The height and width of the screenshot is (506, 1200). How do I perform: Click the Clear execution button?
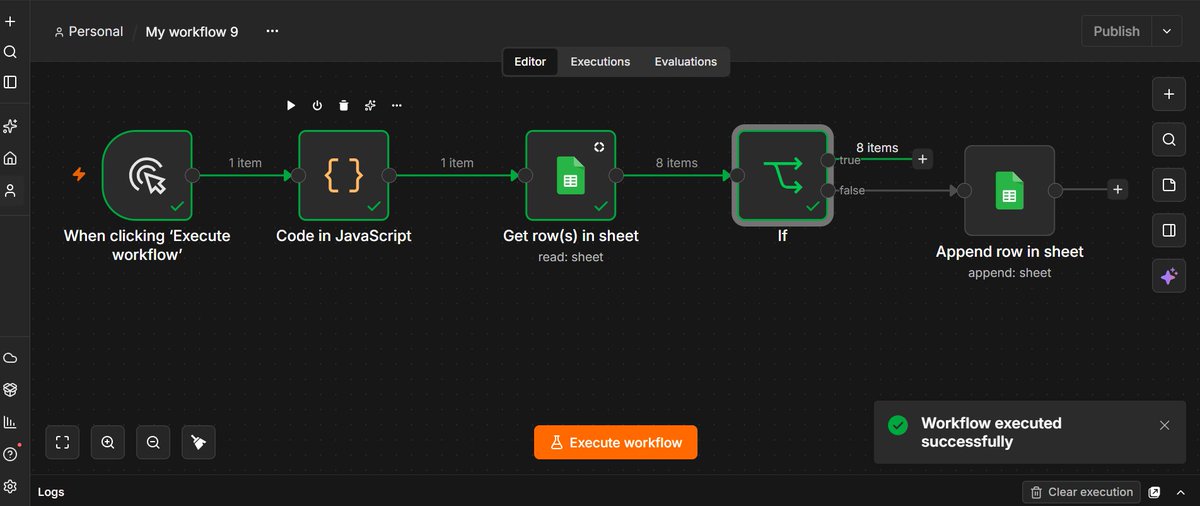[1081, 492]
